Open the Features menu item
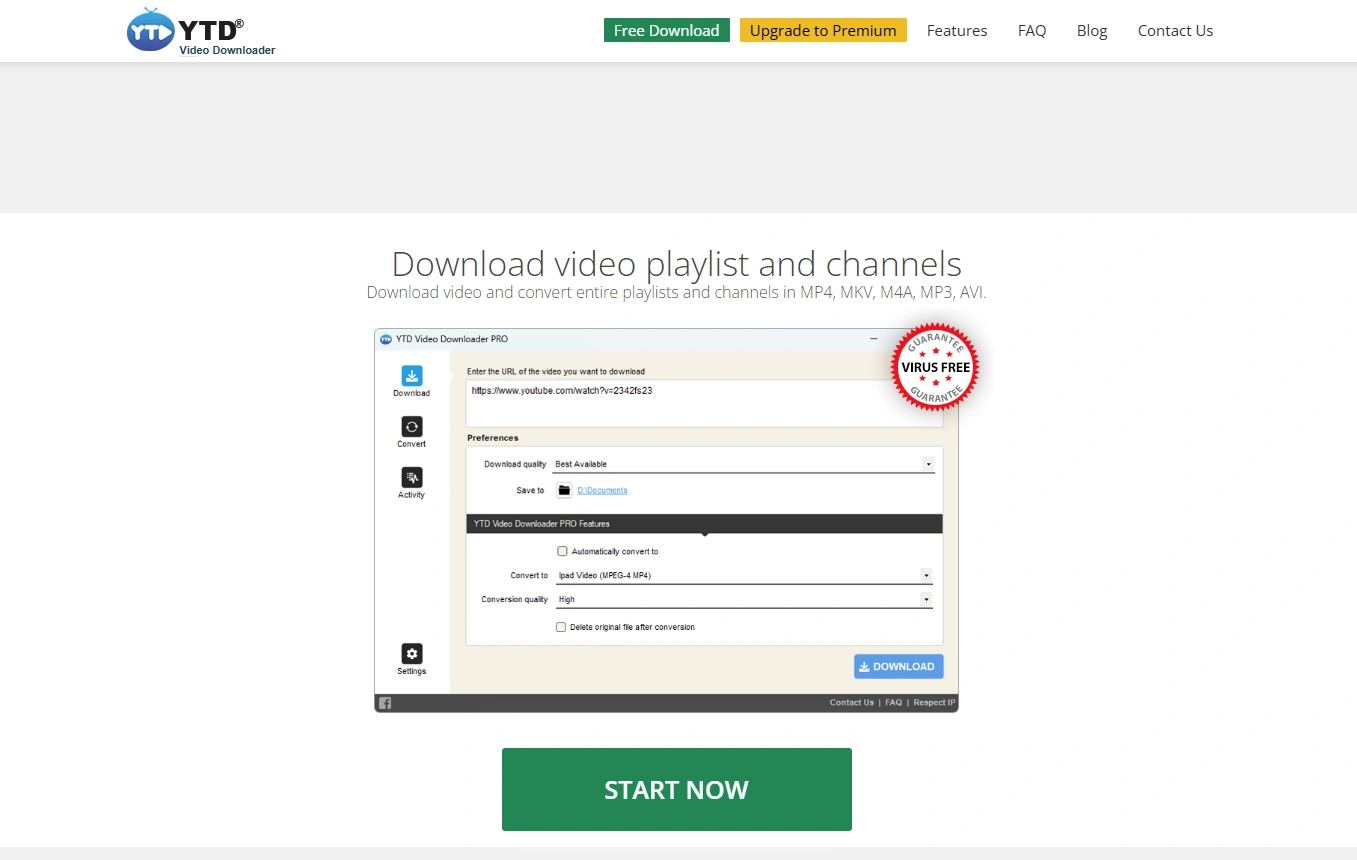Screen dimensions: 1357x860 (x=957, y=31)
